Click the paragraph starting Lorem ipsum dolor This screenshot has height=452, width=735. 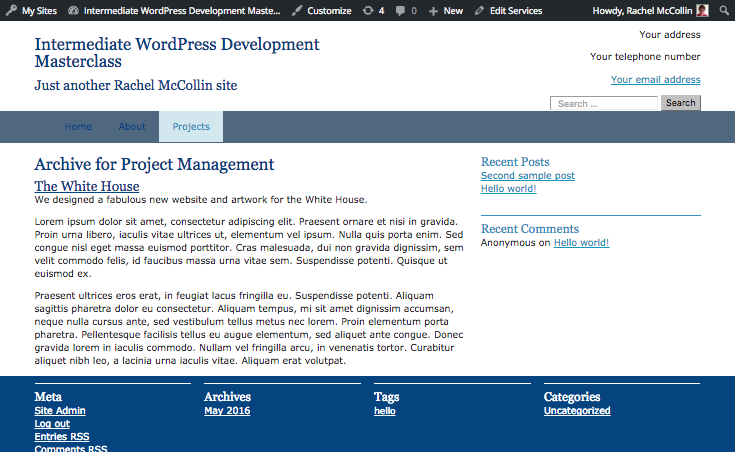tap(249, 248)
